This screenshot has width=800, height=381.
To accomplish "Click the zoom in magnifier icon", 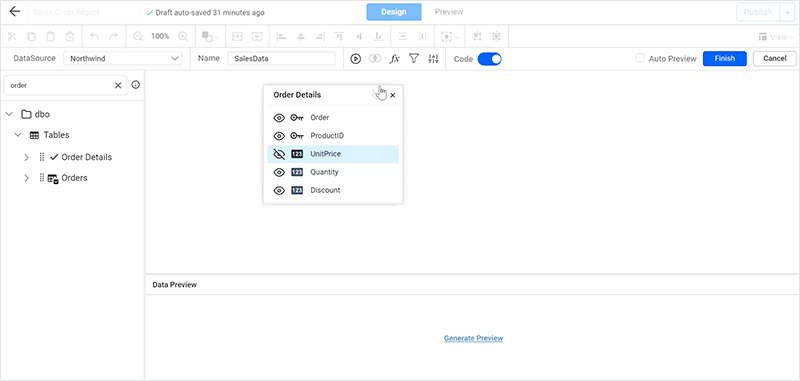I will (183, 36).
